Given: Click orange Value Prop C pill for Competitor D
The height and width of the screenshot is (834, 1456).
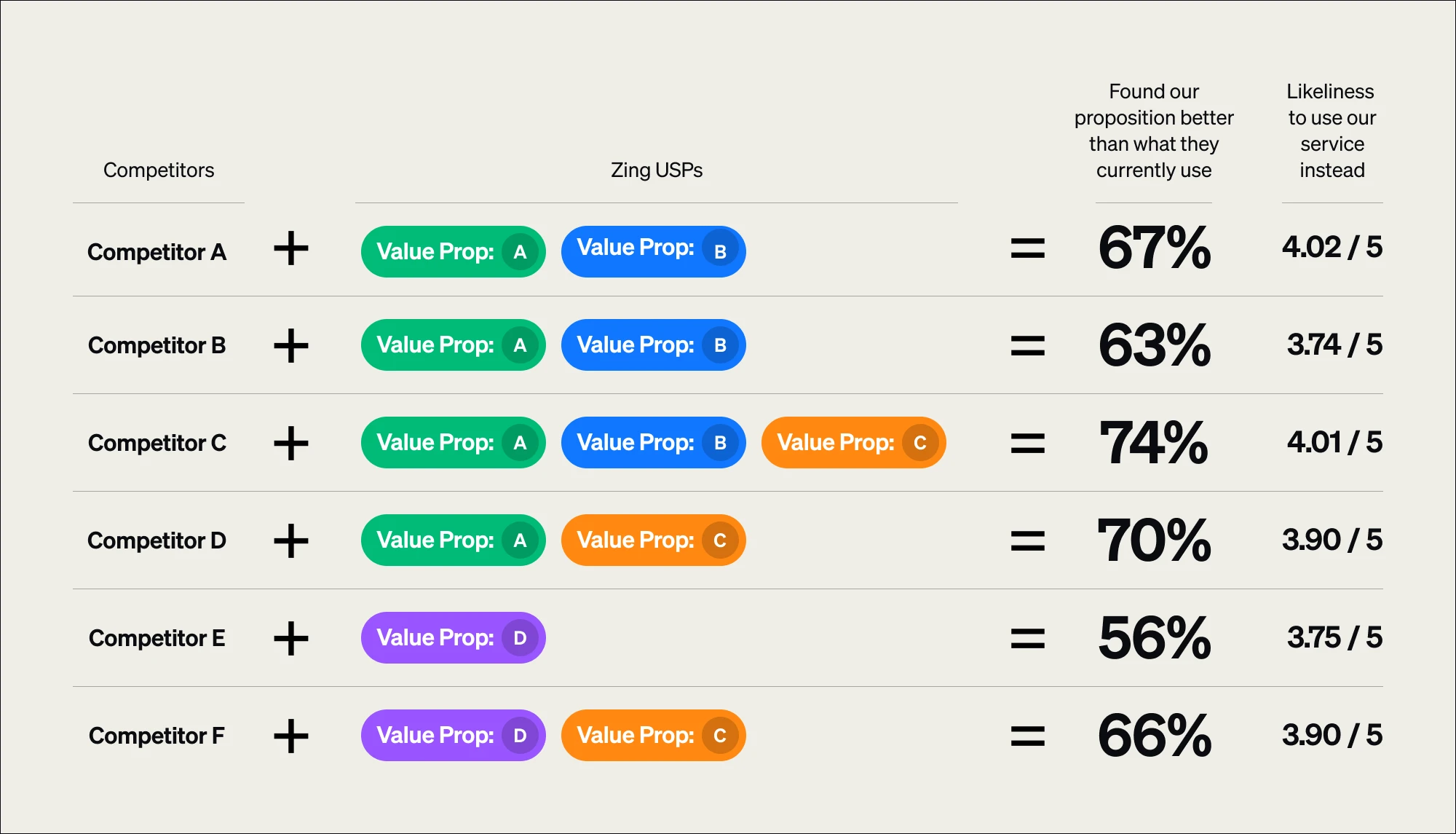Looking at the screenshot, I should [x=654, y=540].
